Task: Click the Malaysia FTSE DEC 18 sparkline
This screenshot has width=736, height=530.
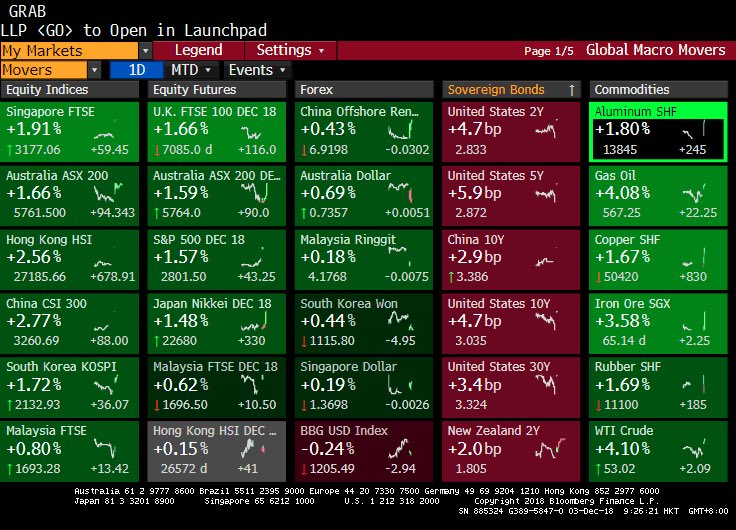Action: 252,384
